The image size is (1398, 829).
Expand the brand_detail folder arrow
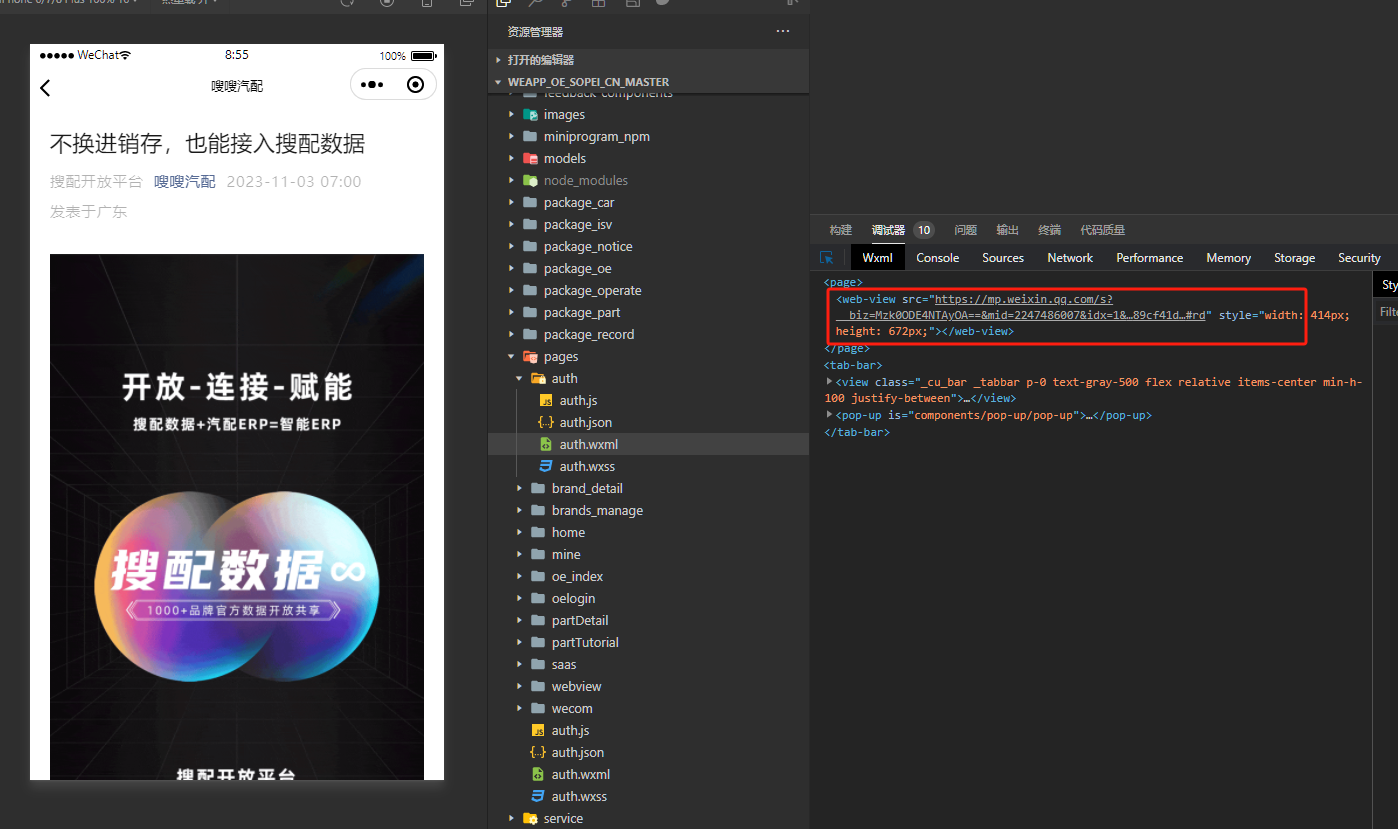[x=520, y=489]
